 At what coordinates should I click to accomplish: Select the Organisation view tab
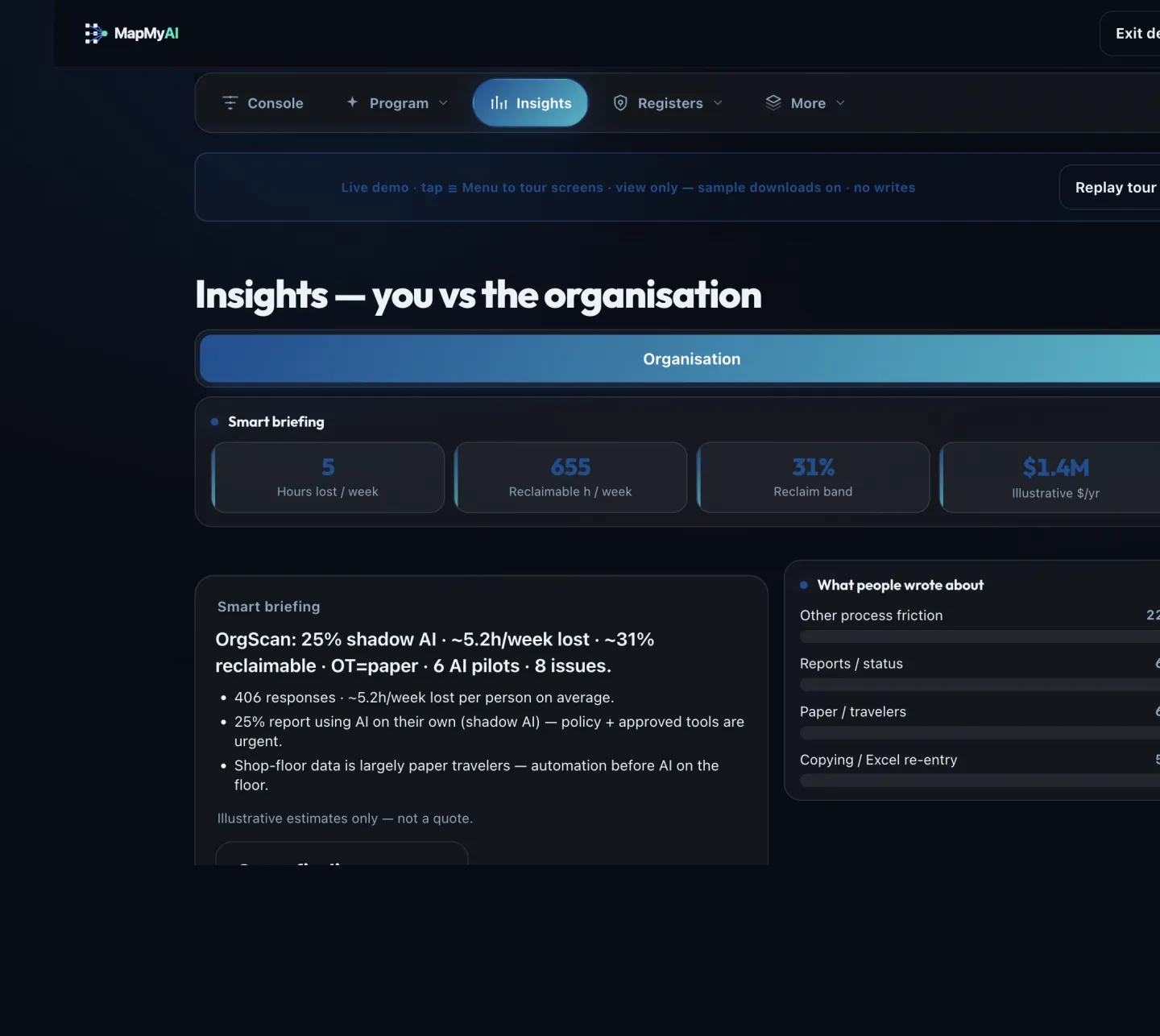(691, 358)
